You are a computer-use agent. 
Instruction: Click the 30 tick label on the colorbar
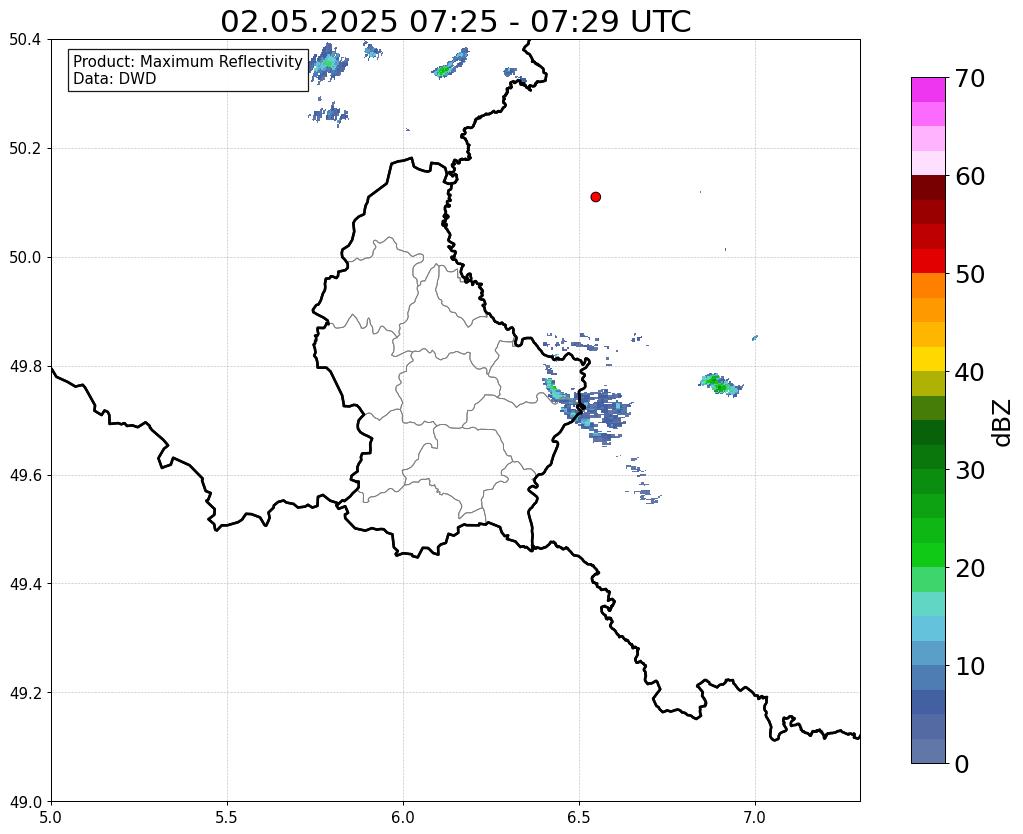point(970,470)
